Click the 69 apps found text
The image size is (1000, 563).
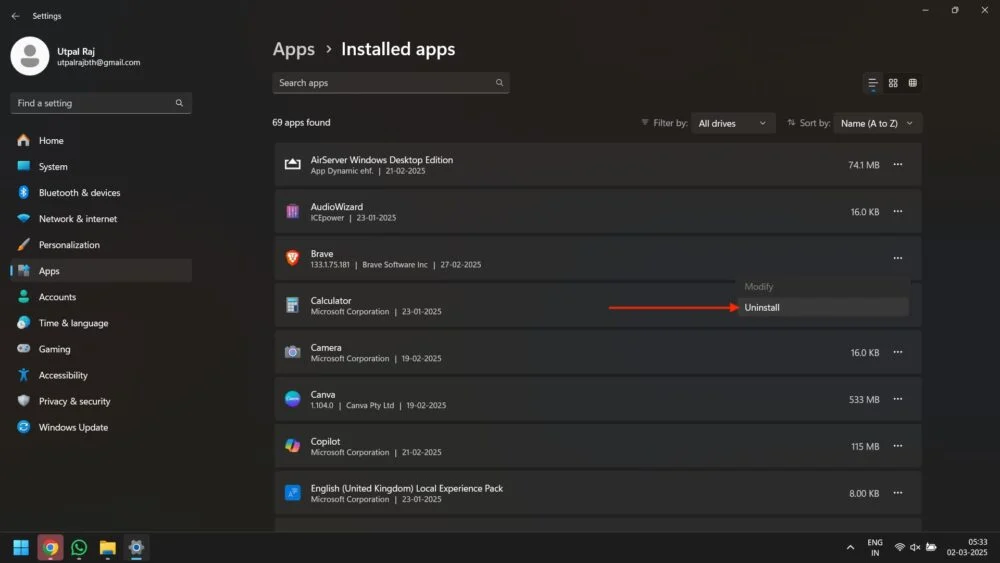(x=301, y=122)
